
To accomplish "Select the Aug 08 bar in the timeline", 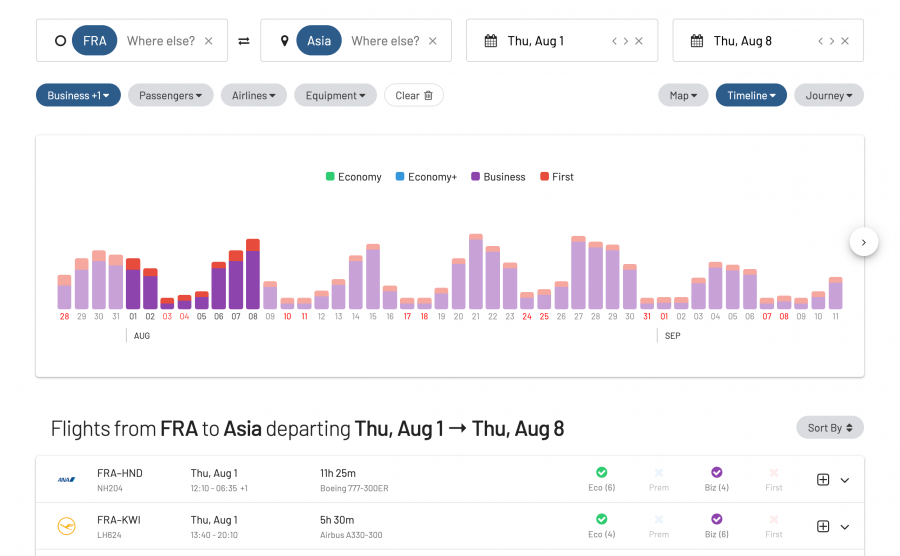I will [253, 276].
